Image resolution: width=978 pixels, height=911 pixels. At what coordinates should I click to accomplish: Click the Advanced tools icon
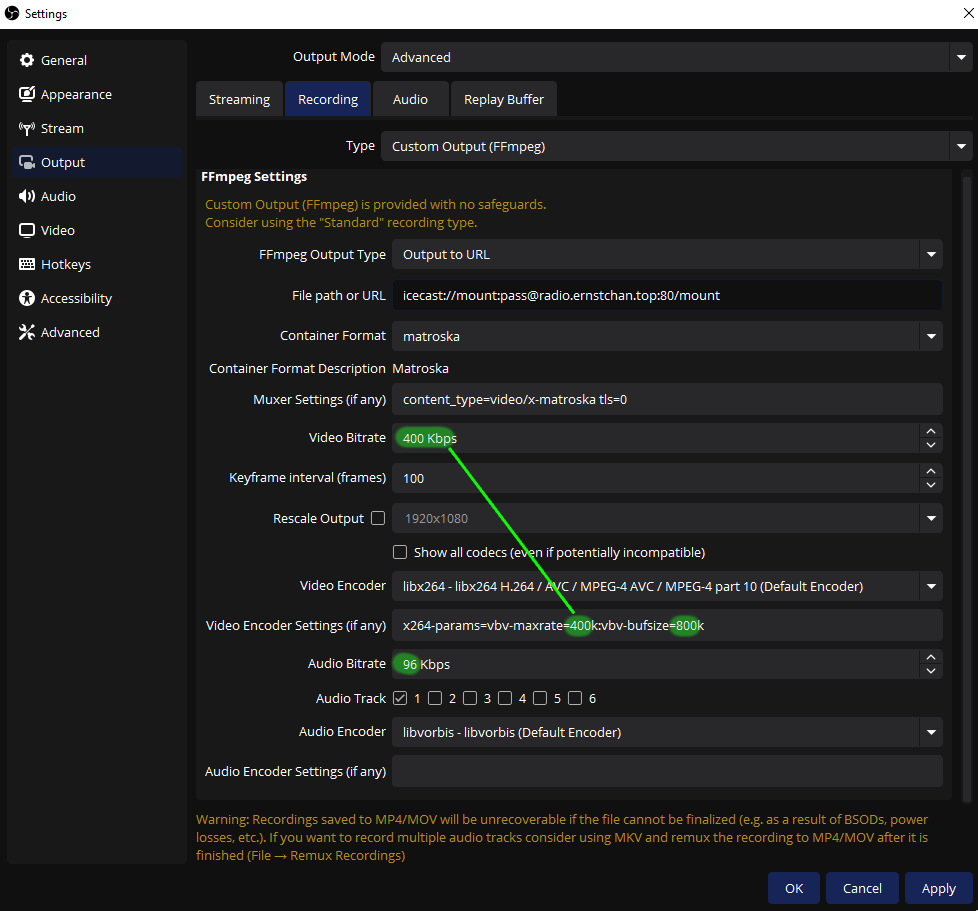tap(27, 332)
